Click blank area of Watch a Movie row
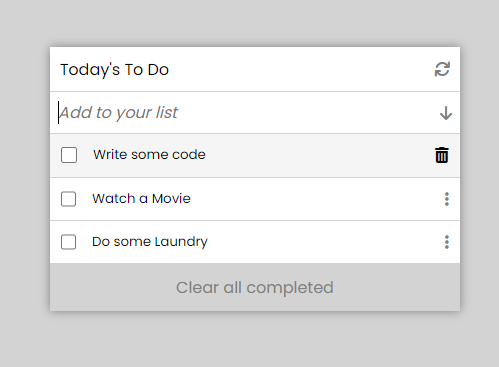 (317, 199)
